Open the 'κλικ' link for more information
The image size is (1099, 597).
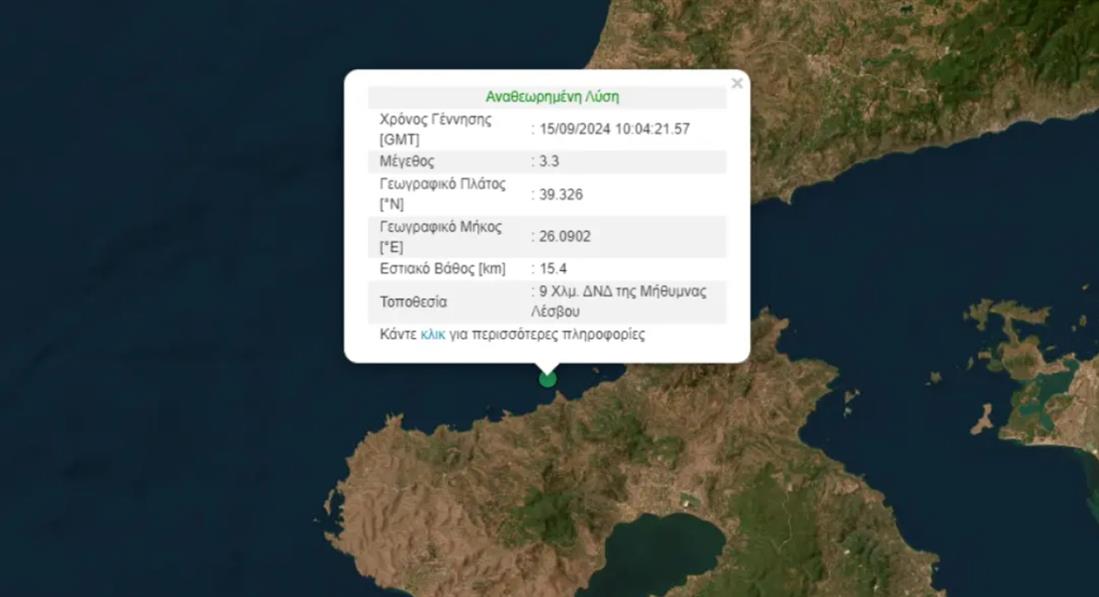(433, 334)
